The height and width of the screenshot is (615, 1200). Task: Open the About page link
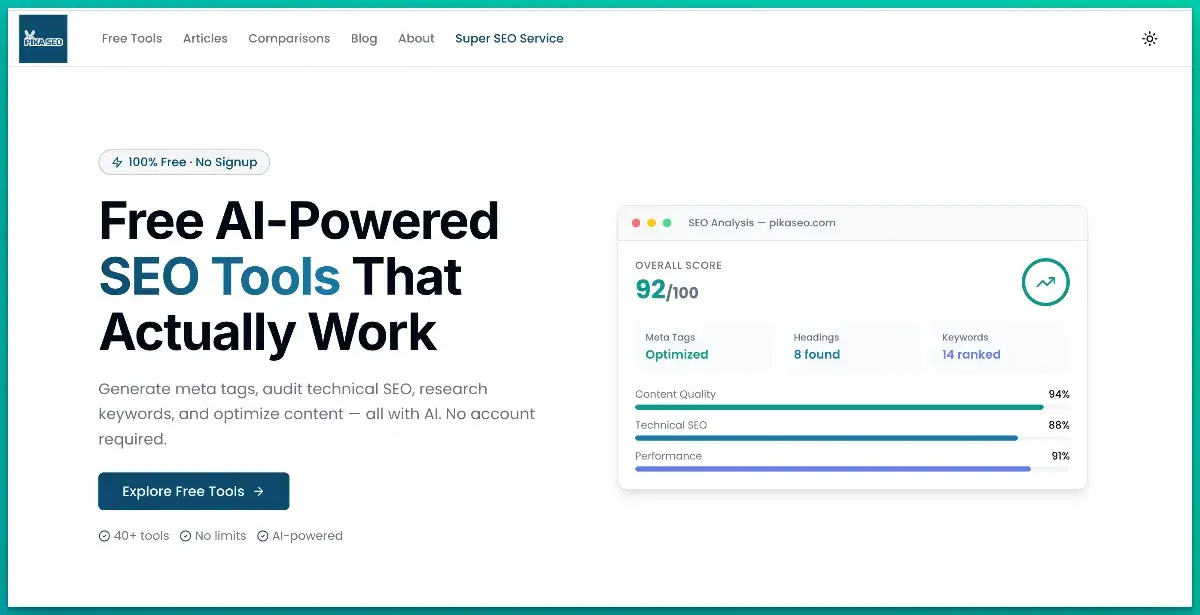(x=416, y=39)
